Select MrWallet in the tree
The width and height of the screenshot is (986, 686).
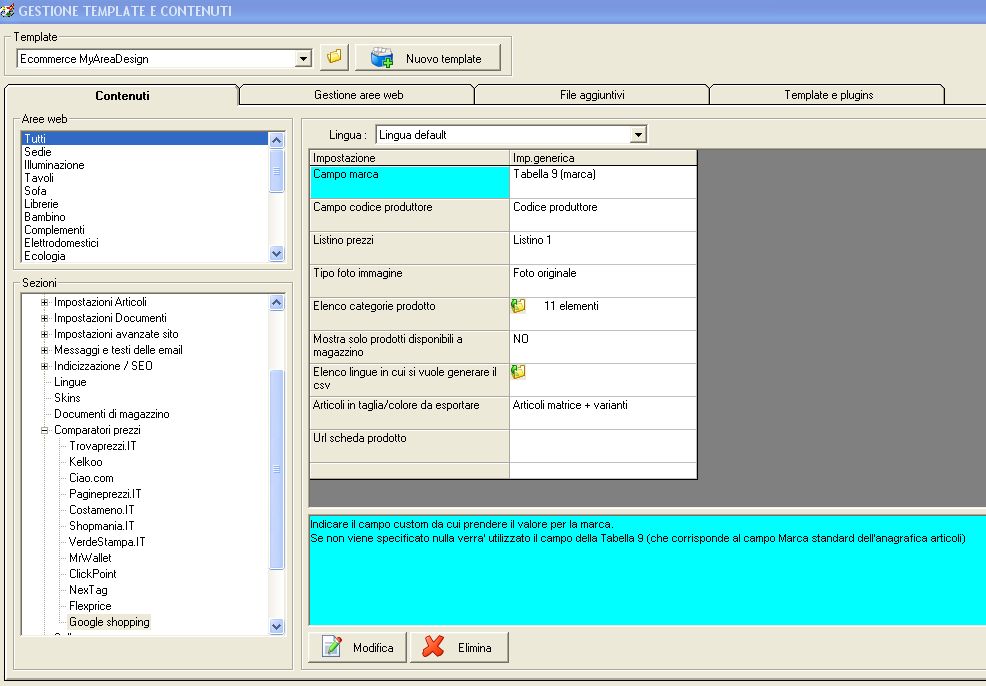pyautogui.click(x=90, y=558)
